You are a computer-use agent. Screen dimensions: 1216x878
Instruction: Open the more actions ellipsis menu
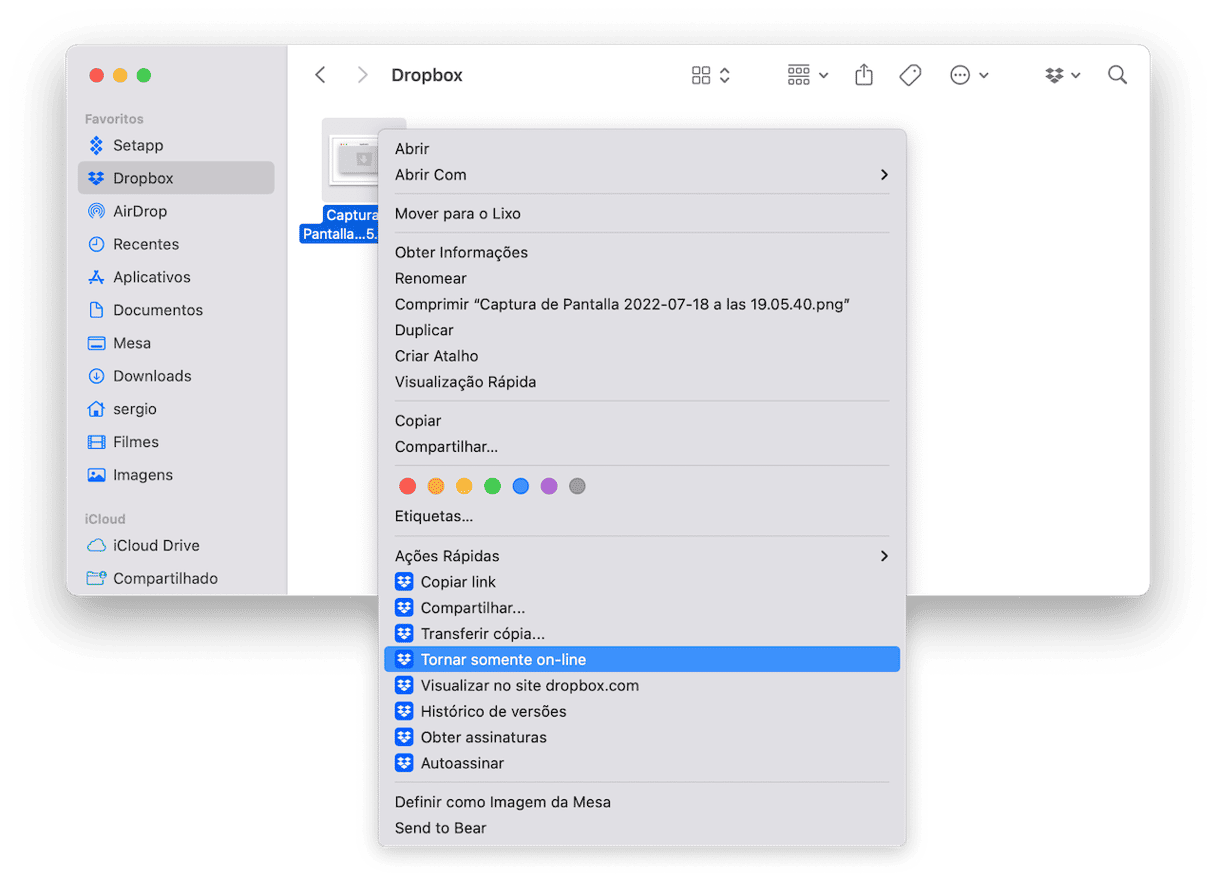coord(968,75)
